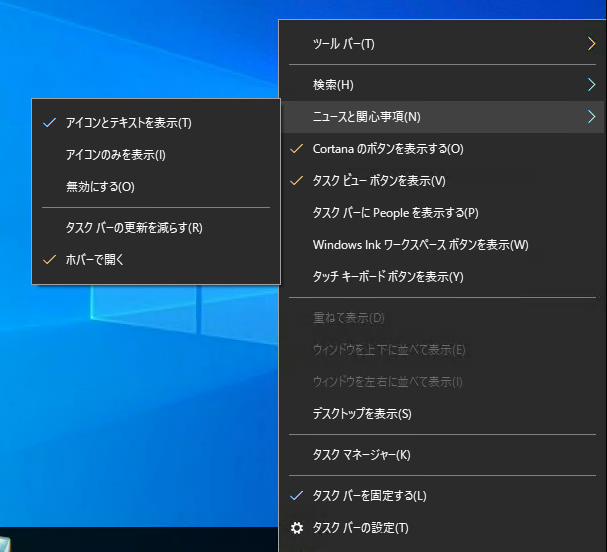Click the gear icon for taskbar settings
Viewport: 607px width, 552px height.
click(297, 528)
